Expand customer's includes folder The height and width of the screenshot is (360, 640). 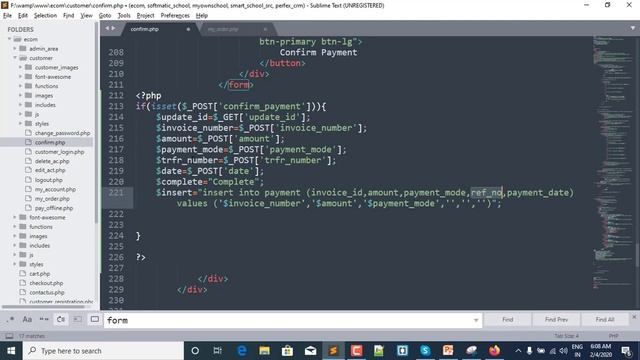point(21,105)
